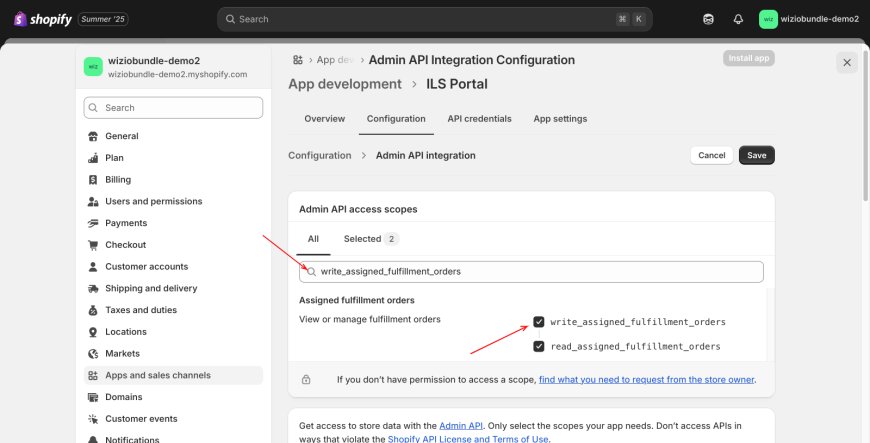Show All access scopes tab
870x443 pixels.
(x=313, y=239)
